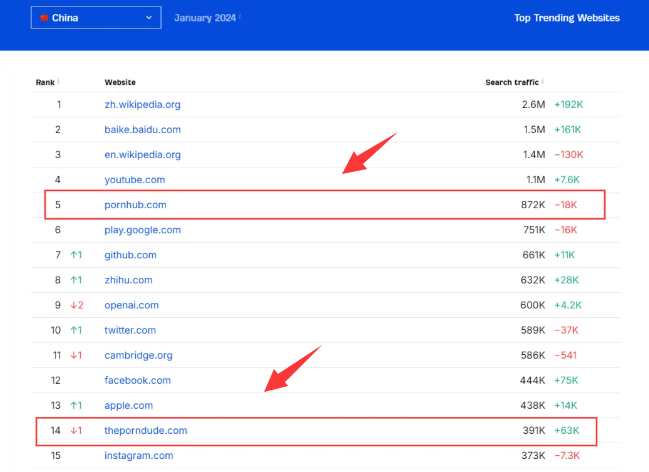Click the Rank column header
The image size is (649, 472).
(45, 82)
